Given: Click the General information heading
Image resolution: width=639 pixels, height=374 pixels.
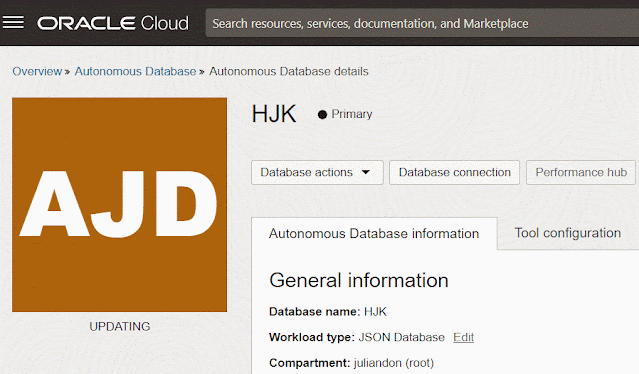Looking at the screenshot, I should [359, 280].
